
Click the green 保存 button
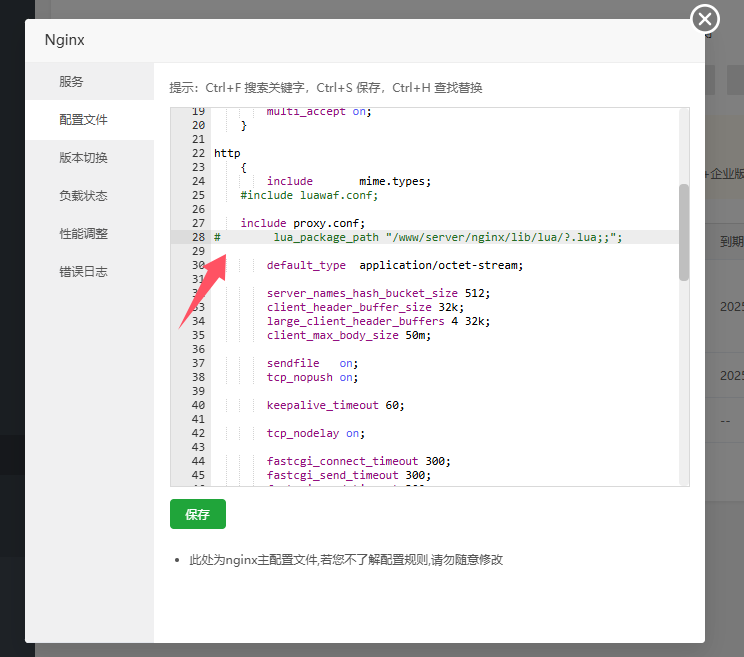point(198,514)
